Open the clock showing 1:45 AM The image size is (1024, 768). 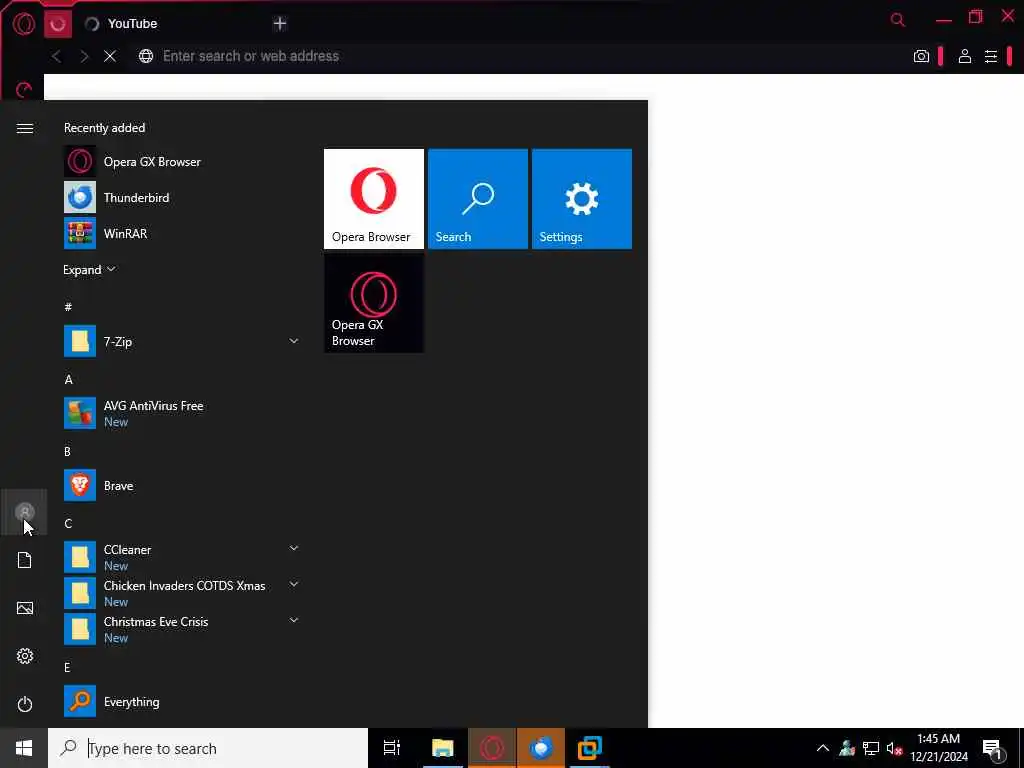click(938, 748)
